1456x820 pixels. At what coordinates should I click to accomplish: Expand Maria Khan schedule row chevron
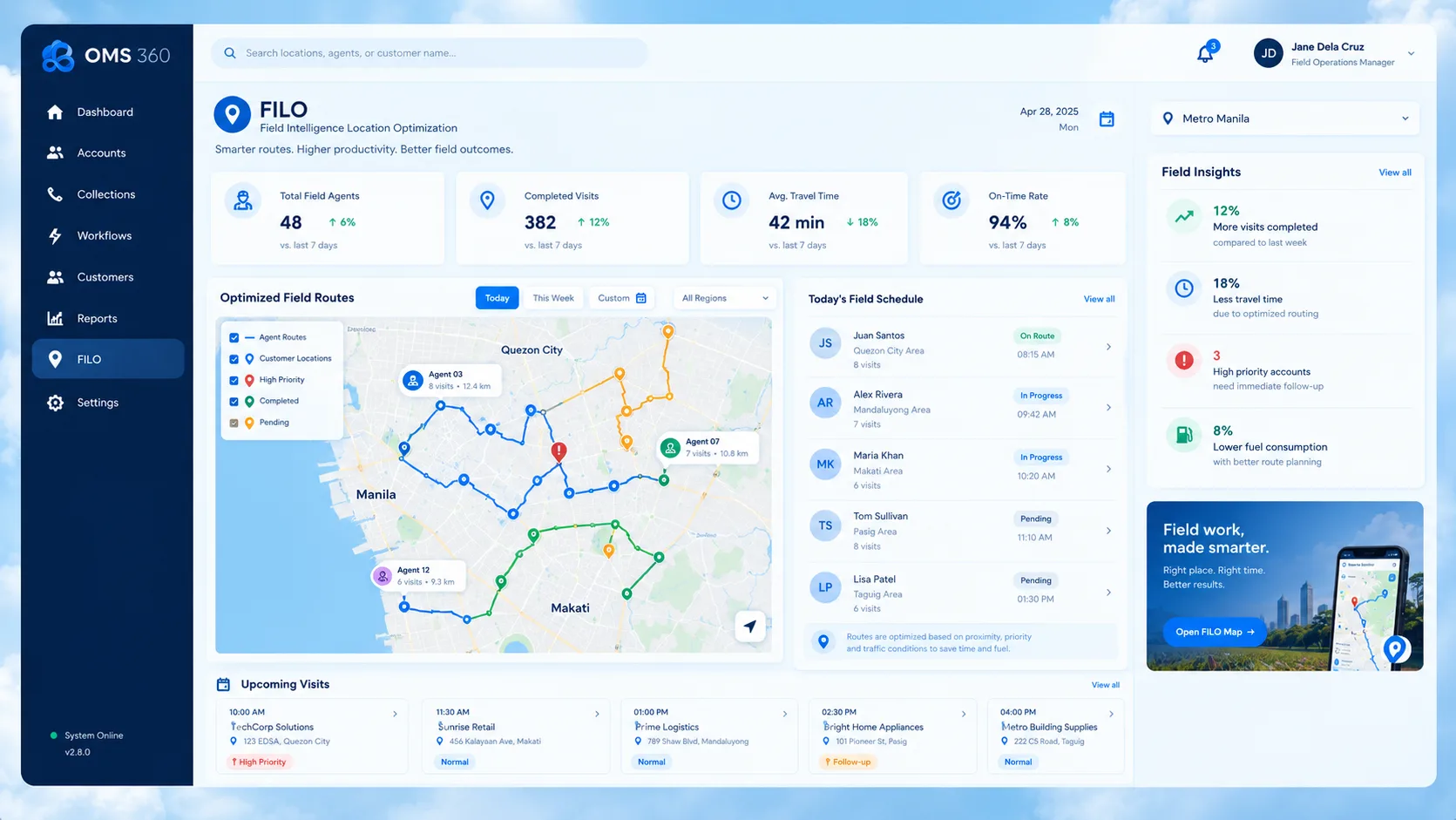click(1108, 469)
